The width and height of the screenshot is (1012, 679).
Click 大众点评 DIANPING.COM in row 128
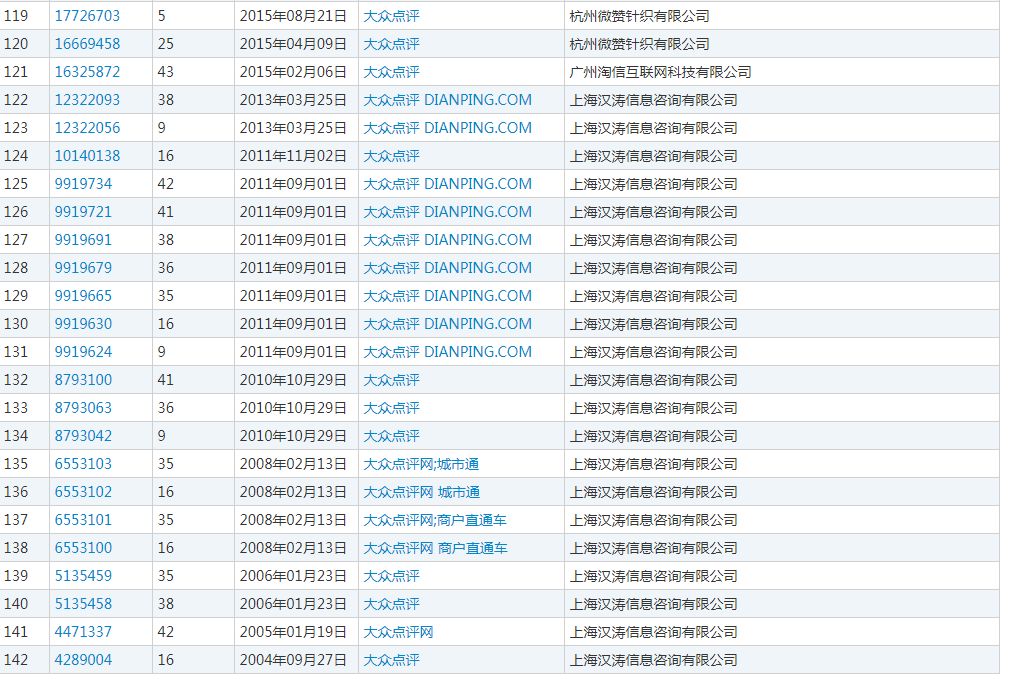pos(448,268)
